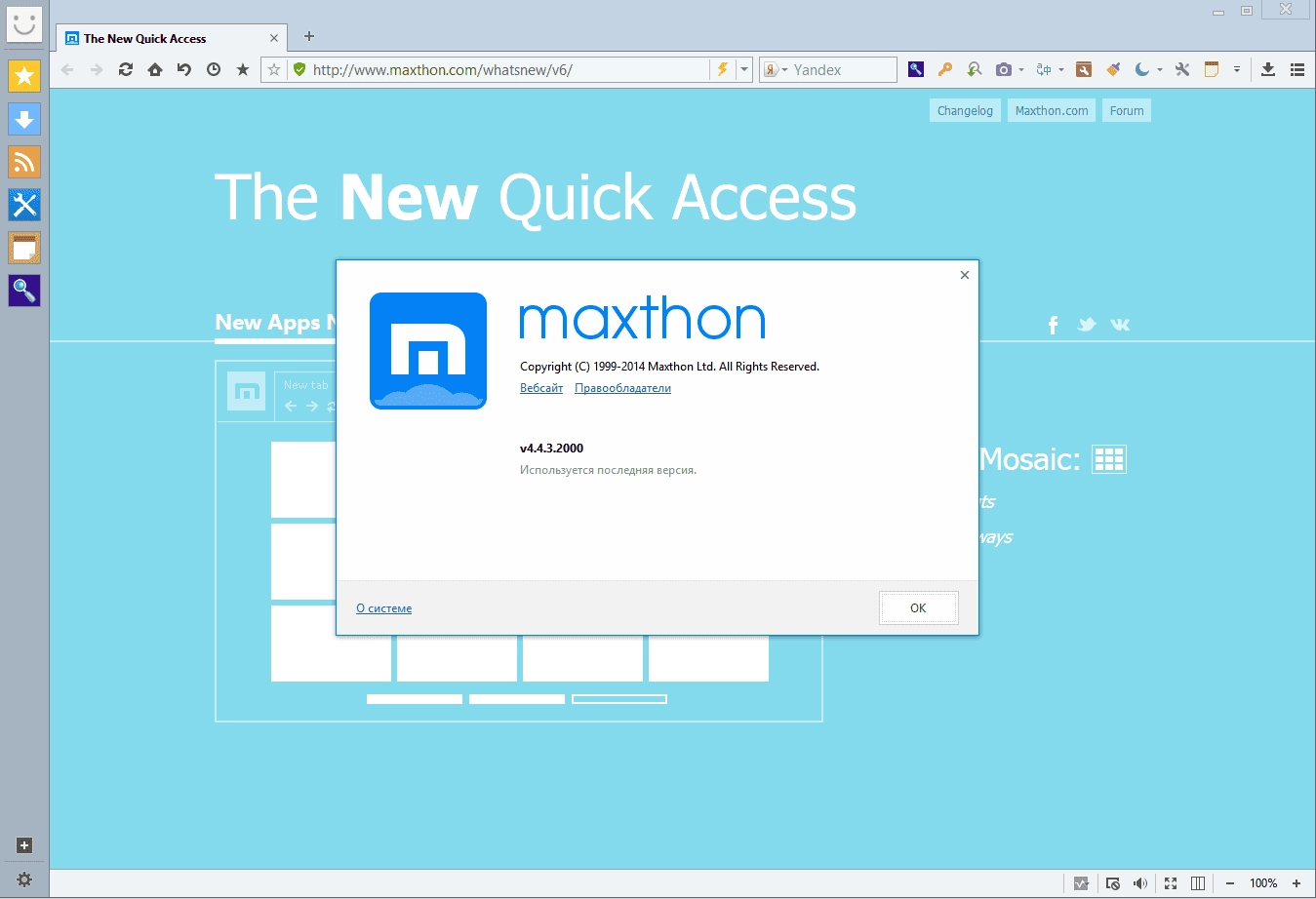The height and width of the screenshot is (899, 1316).
Task: Open the Правообладатели link
Action: (x=622, y=388)
